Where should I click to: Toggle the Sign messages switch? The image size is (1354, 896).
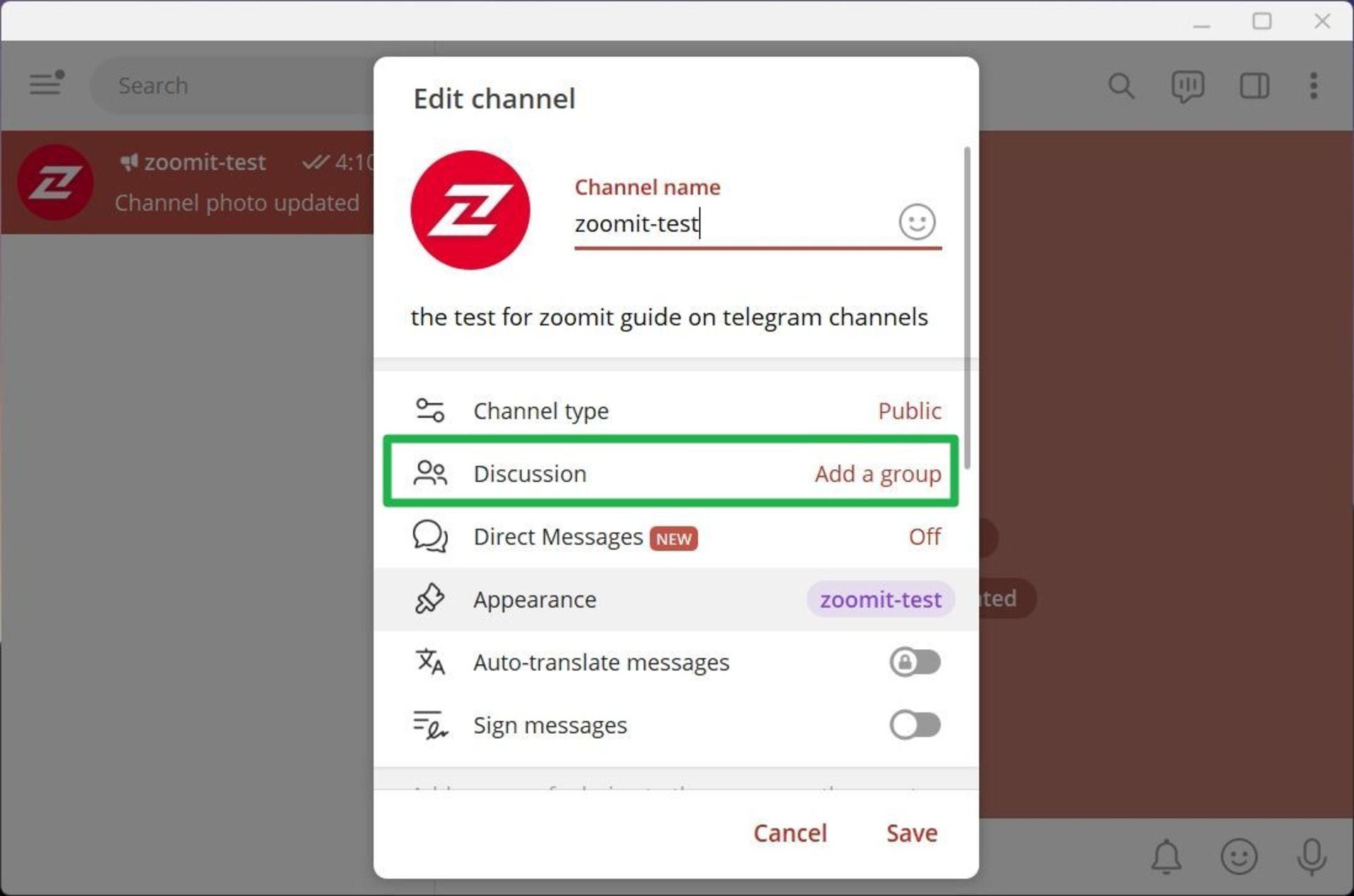tap(915, 725)
